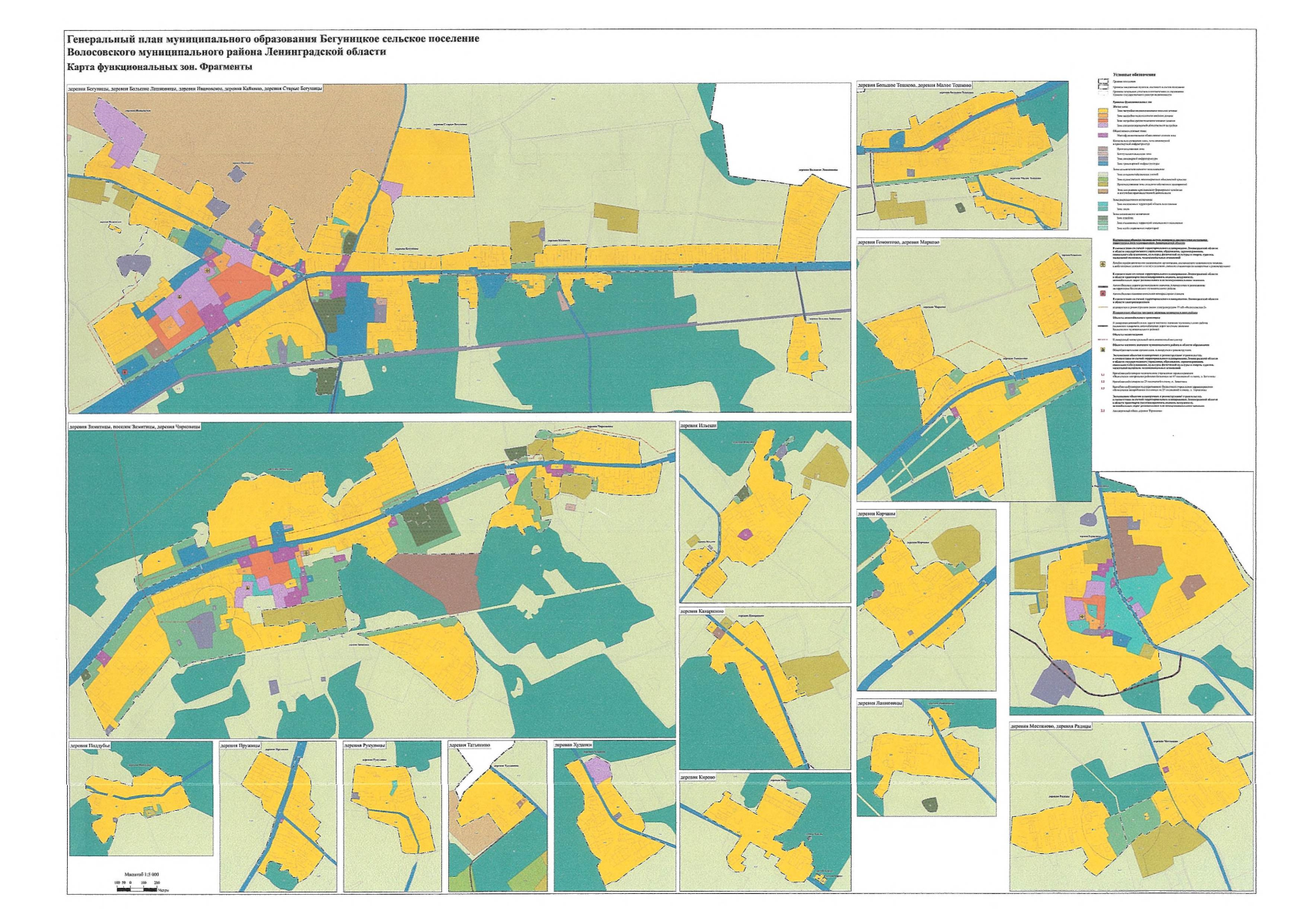
Task: Click the dashed settlement boundary symbol atop legend
Action: click(x=1103, y=81)
